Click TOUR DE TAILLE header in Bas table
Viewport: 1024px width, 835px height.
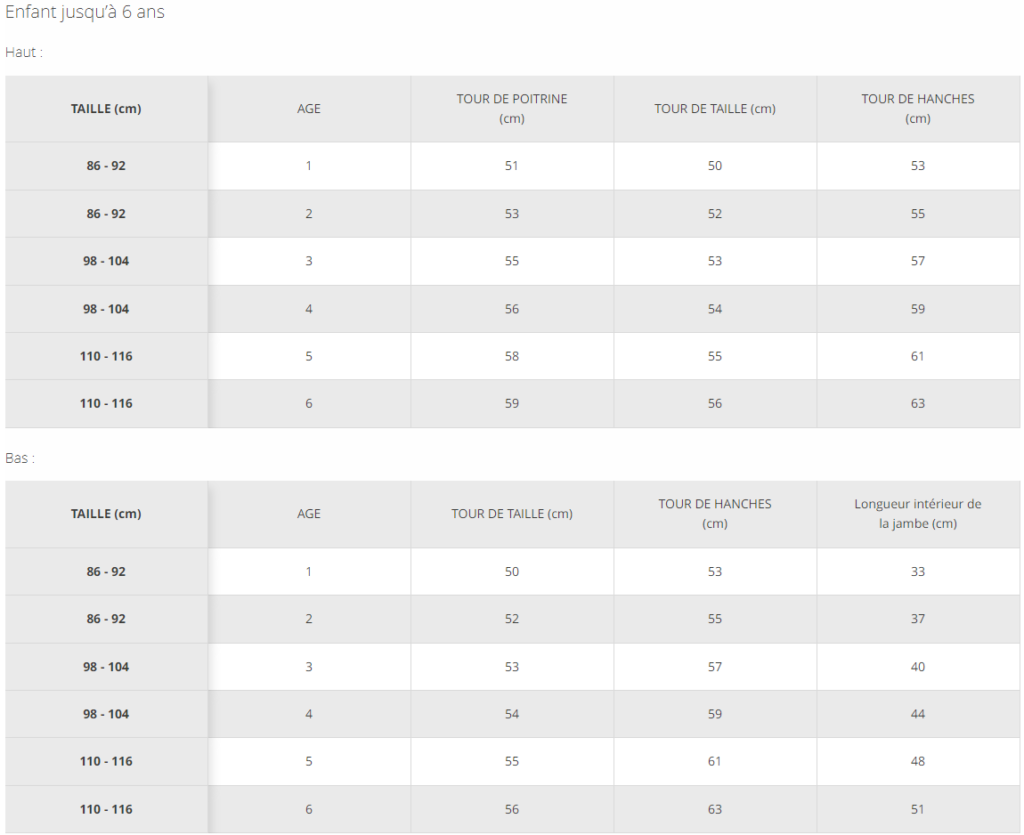(x=511, y=514)
